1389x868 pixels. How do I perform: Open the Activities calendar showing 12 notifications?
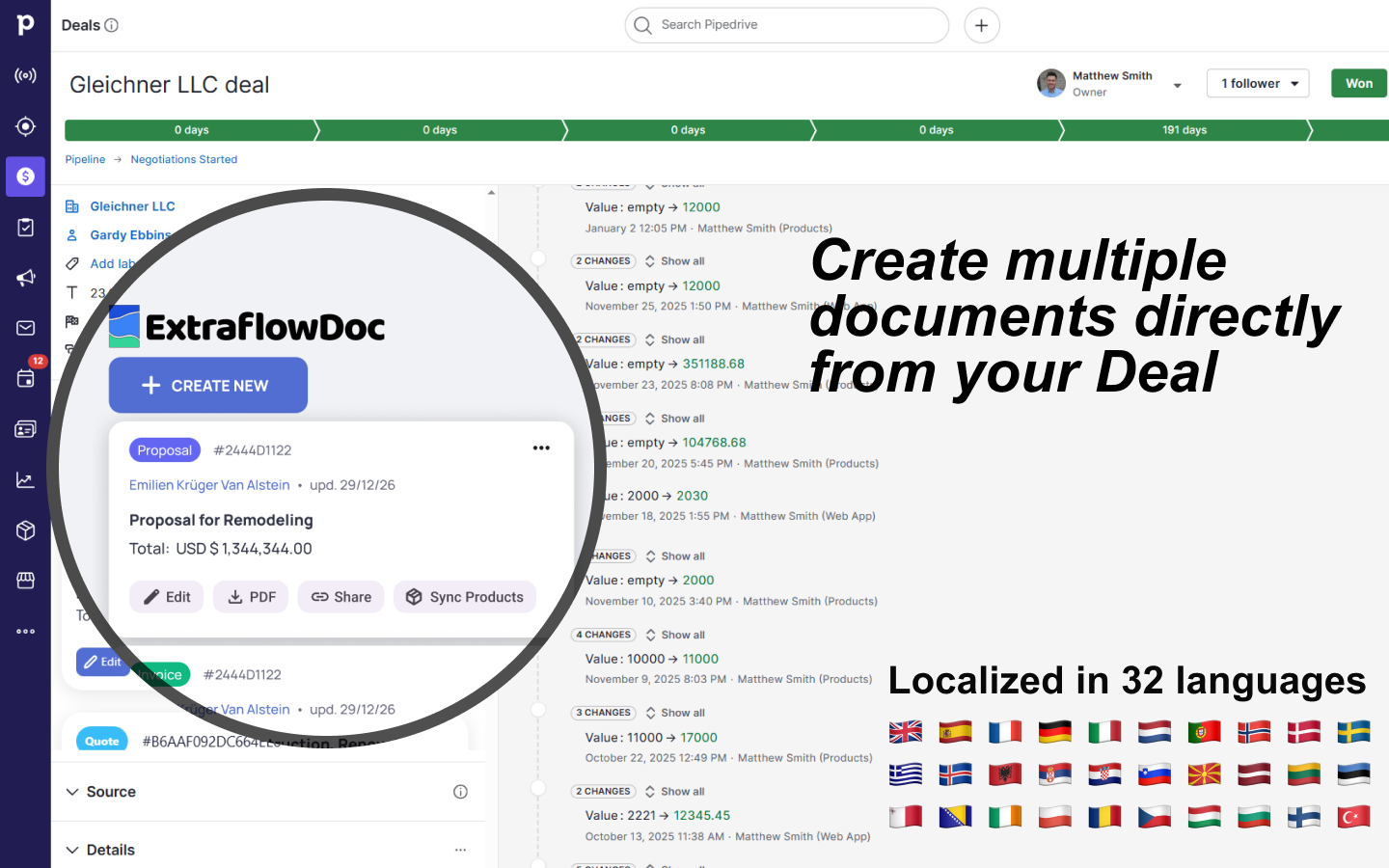(25, 378)
